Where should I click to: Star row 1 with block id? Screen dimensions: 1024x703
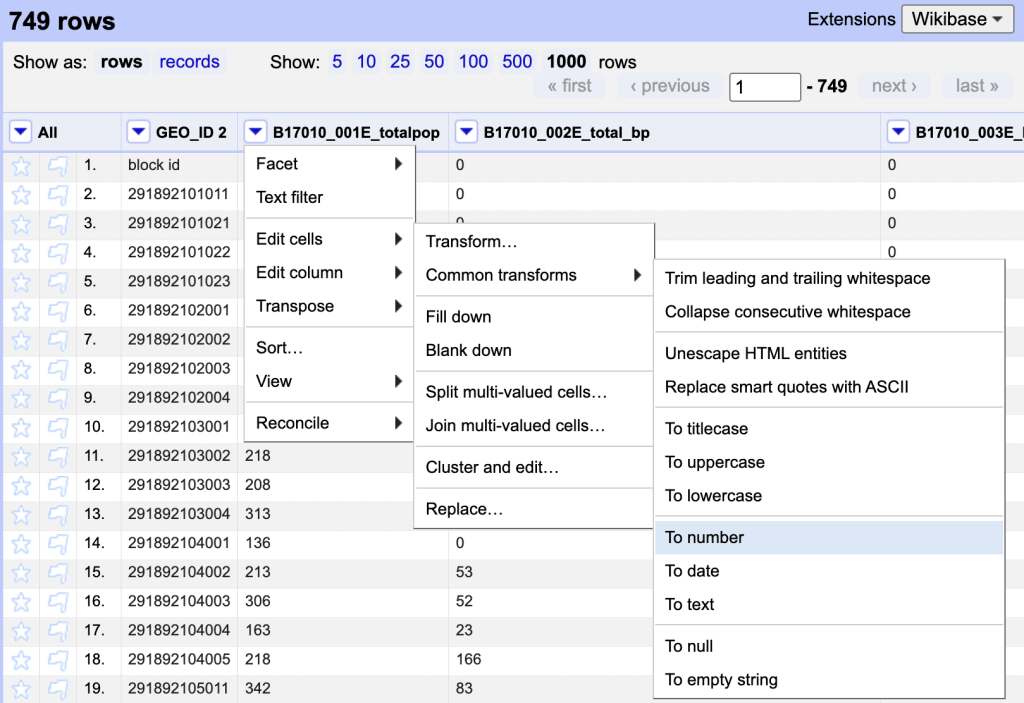21,166
